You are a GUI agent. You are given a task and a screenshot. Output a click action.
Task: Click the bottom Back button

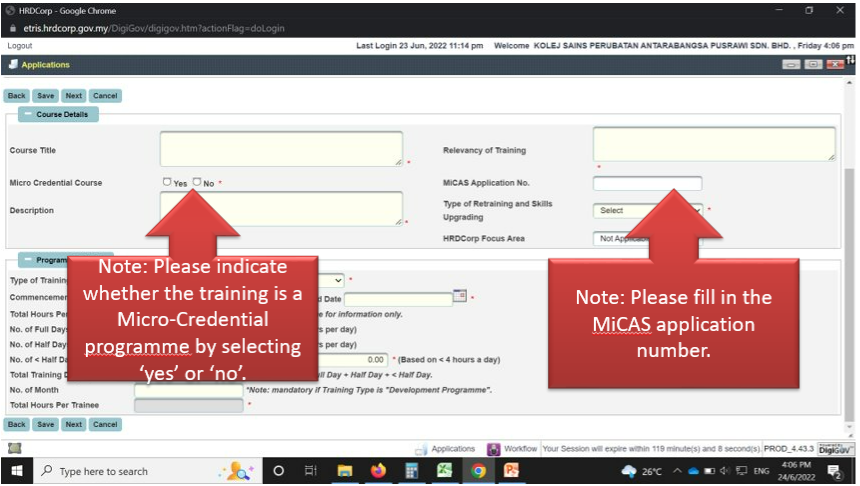click(16, 424)
